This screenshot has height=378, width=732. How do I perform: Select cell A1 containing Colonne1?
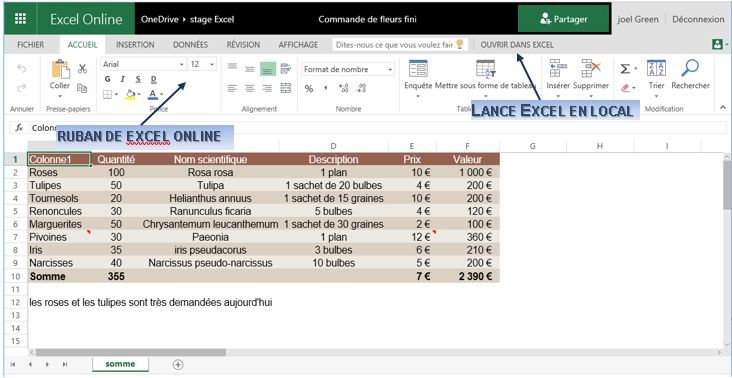coord(59,160)
